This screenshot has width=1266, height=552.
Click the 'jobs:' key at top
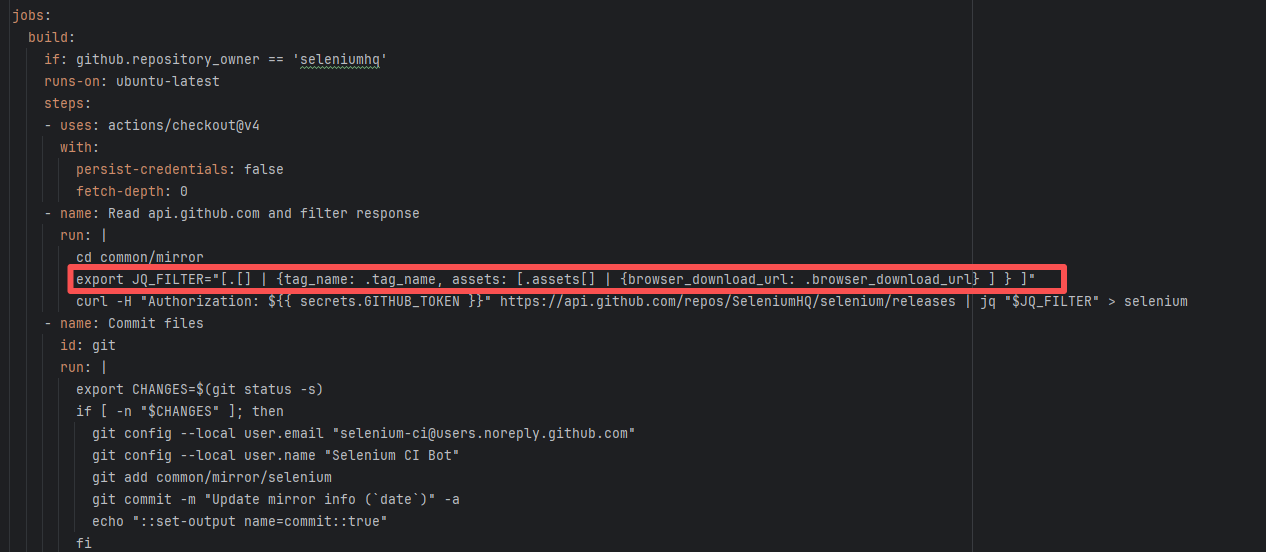pos(31,15)
